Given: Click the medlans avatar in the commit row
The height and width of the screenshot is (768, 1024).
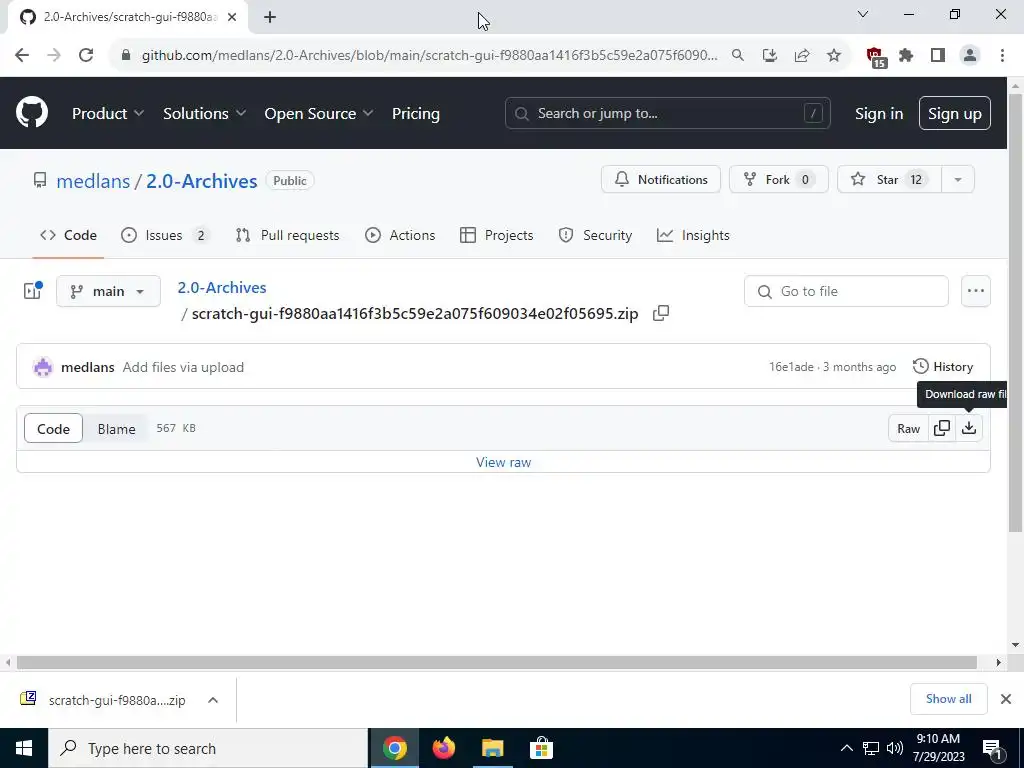Looking at the screenshot, I should (x=43, y=367).
